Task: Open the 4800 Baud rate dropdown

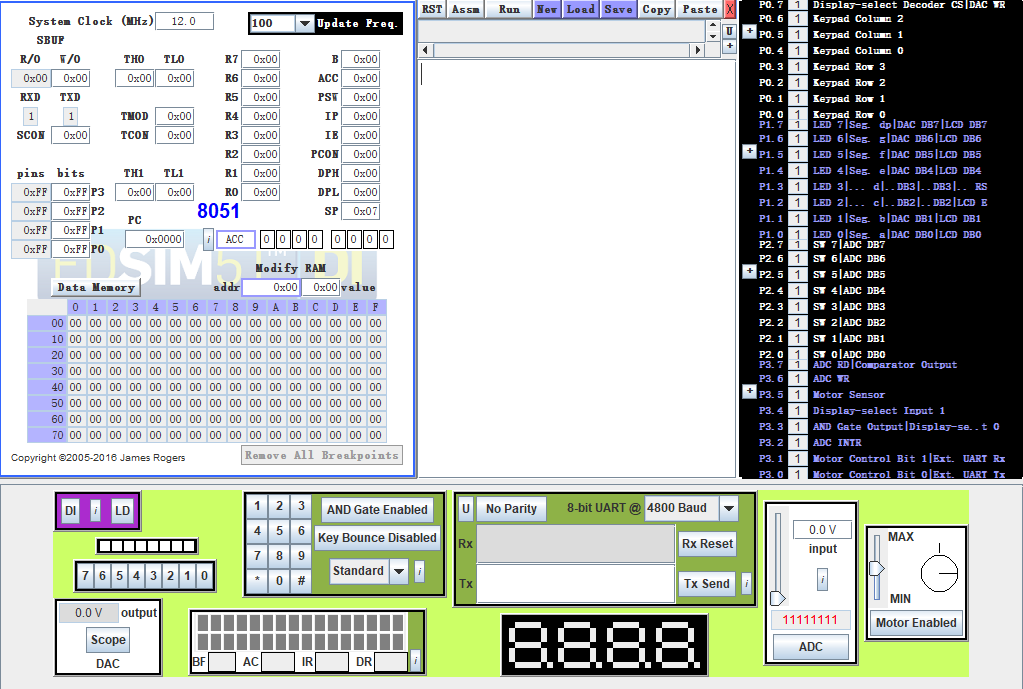Action: (x=729, y=508)
